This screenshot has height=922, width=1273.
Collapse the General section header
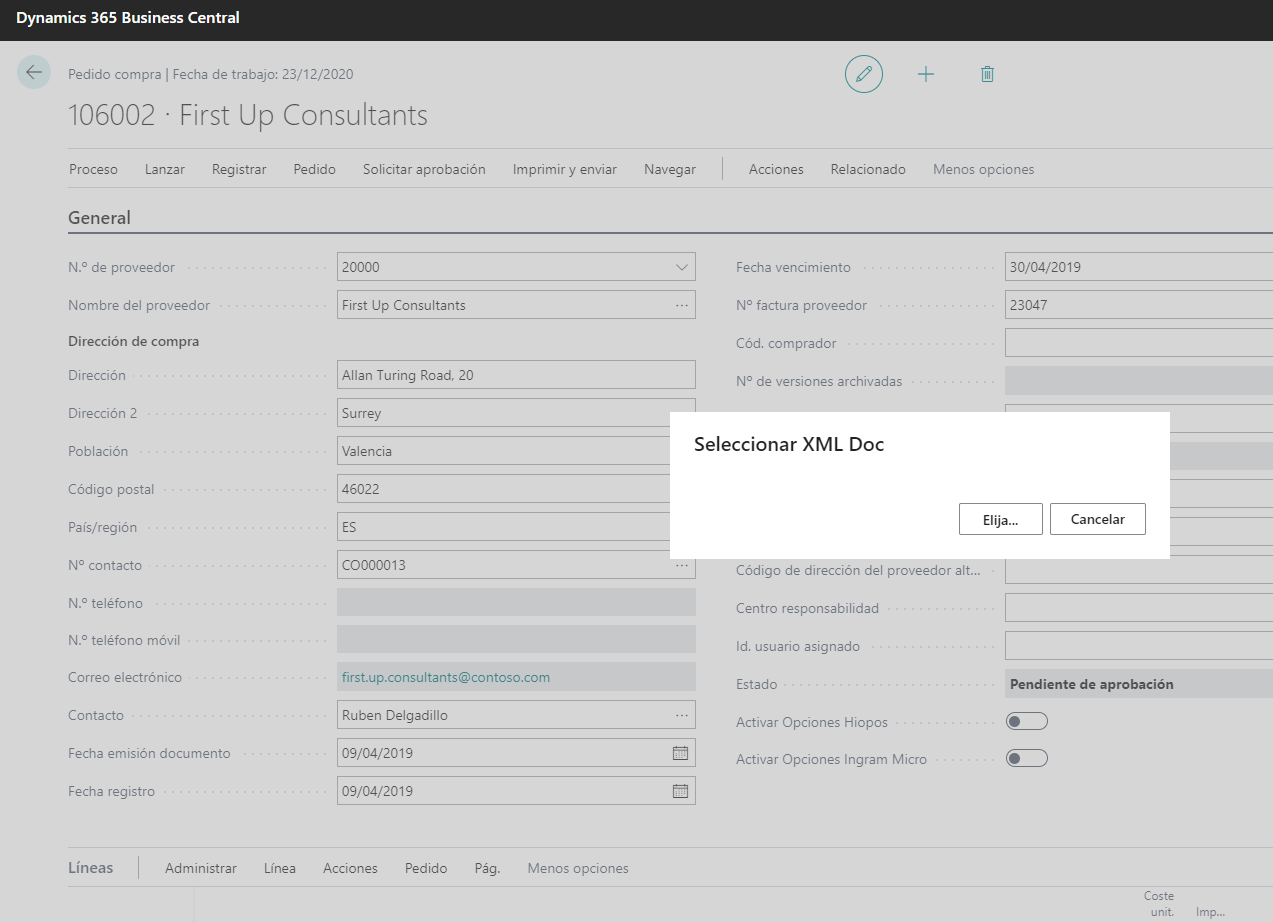(x=99, y=217)
